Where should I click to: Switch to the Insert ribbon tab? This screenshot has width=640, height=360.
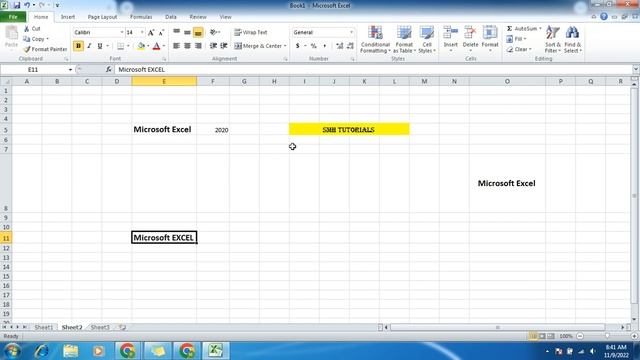(x=68, y=17)
